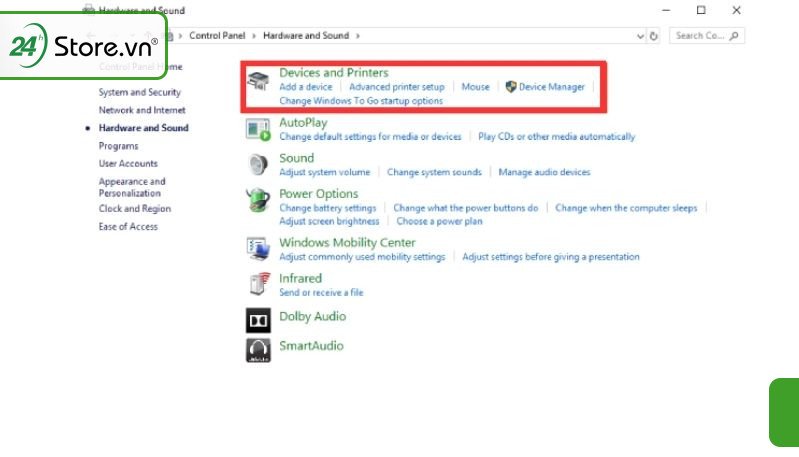Click the Search Control Panel field

[699, 36]
